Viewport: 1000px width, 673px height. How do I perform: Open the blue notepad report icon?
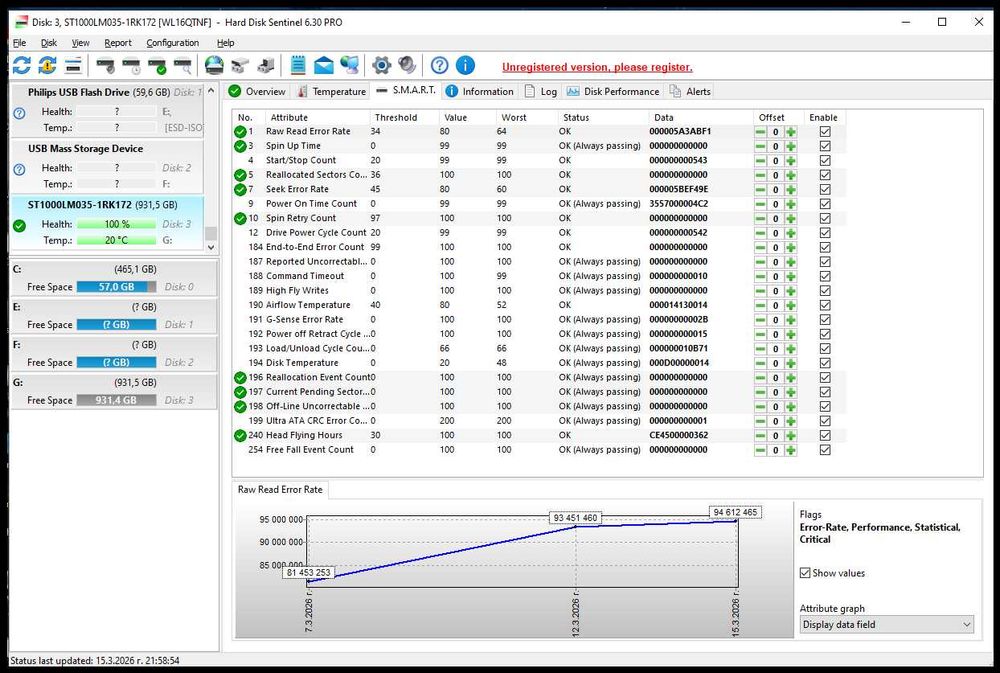point(298,66)
